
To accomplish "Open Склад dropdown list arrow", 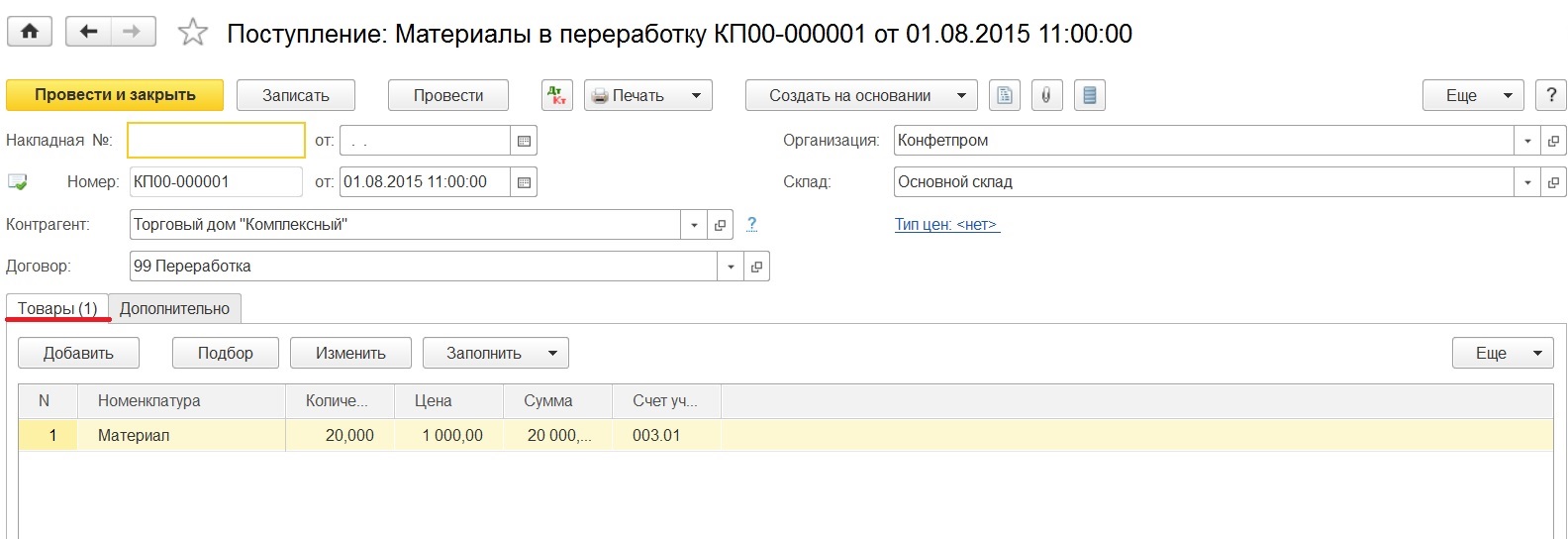I will click(x=1527, y=182).
